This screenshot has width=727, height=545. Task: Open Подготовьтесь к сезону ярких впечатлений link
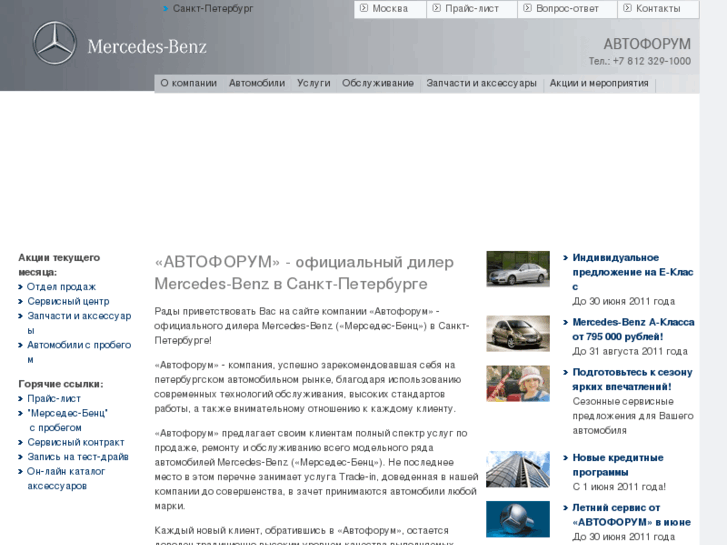[x=632, y=379]
